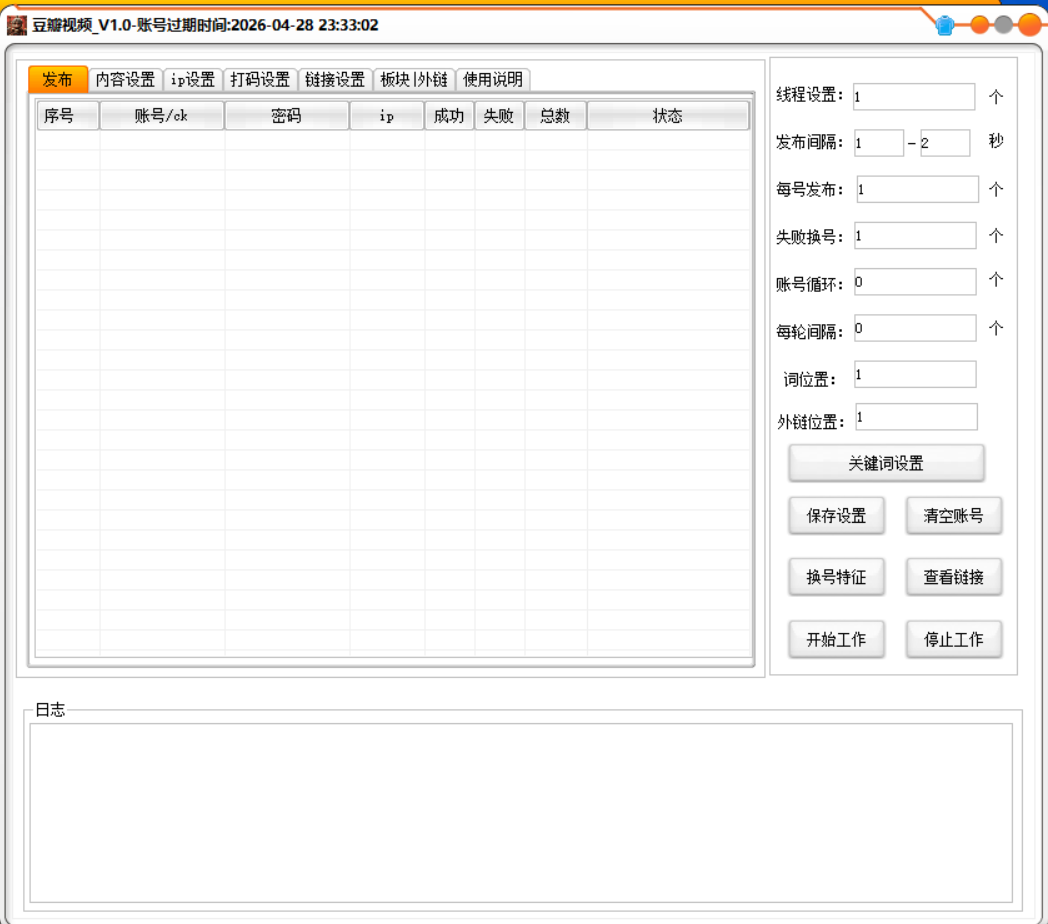Open 关键词设置 button
Screen dimensions: 1048x924
[x=886, y=463]
